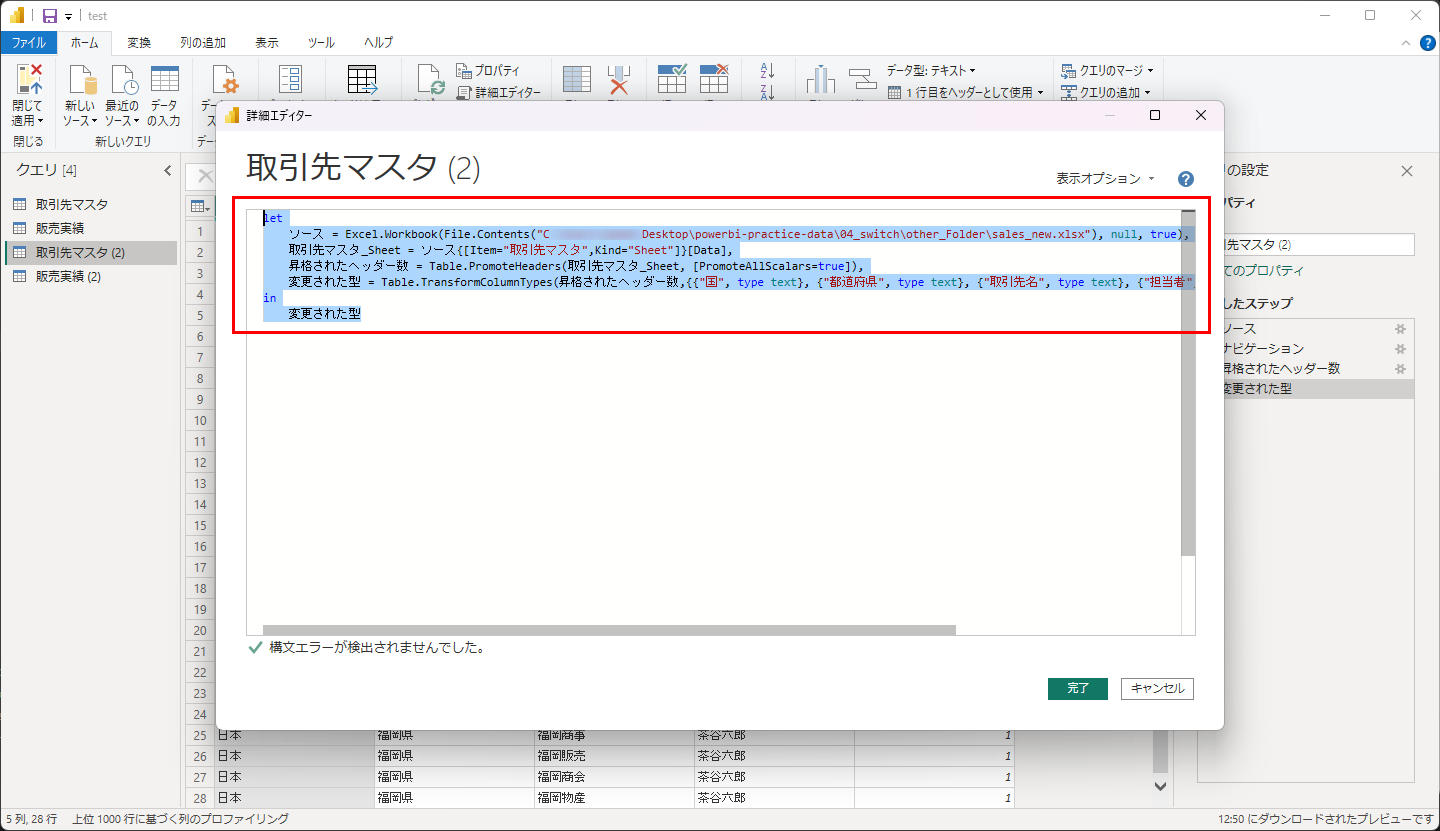This screenshot has height=831, width=1440.
Task: Maximize the 詳細エディター dialog
Action: (x=1155, y=116)
